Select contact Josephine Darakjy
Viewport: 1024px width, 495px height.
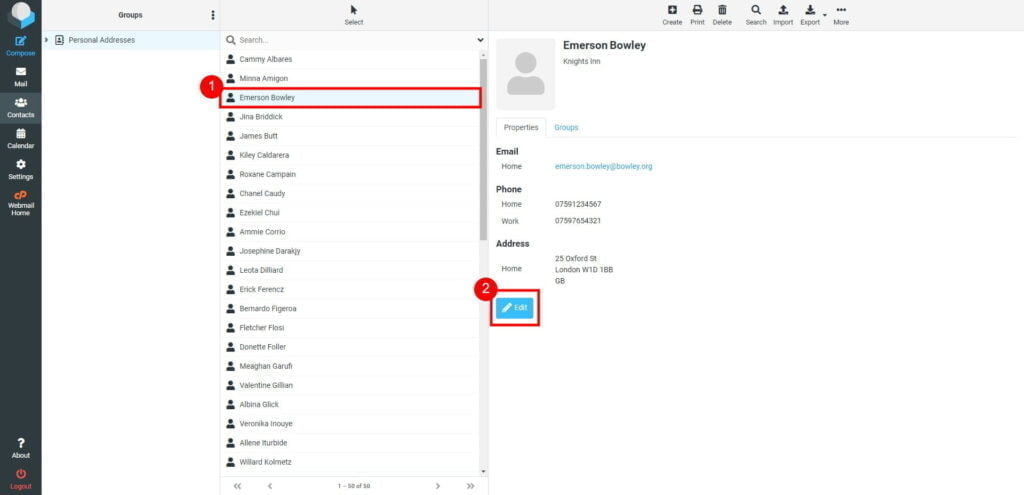(349, 251)
